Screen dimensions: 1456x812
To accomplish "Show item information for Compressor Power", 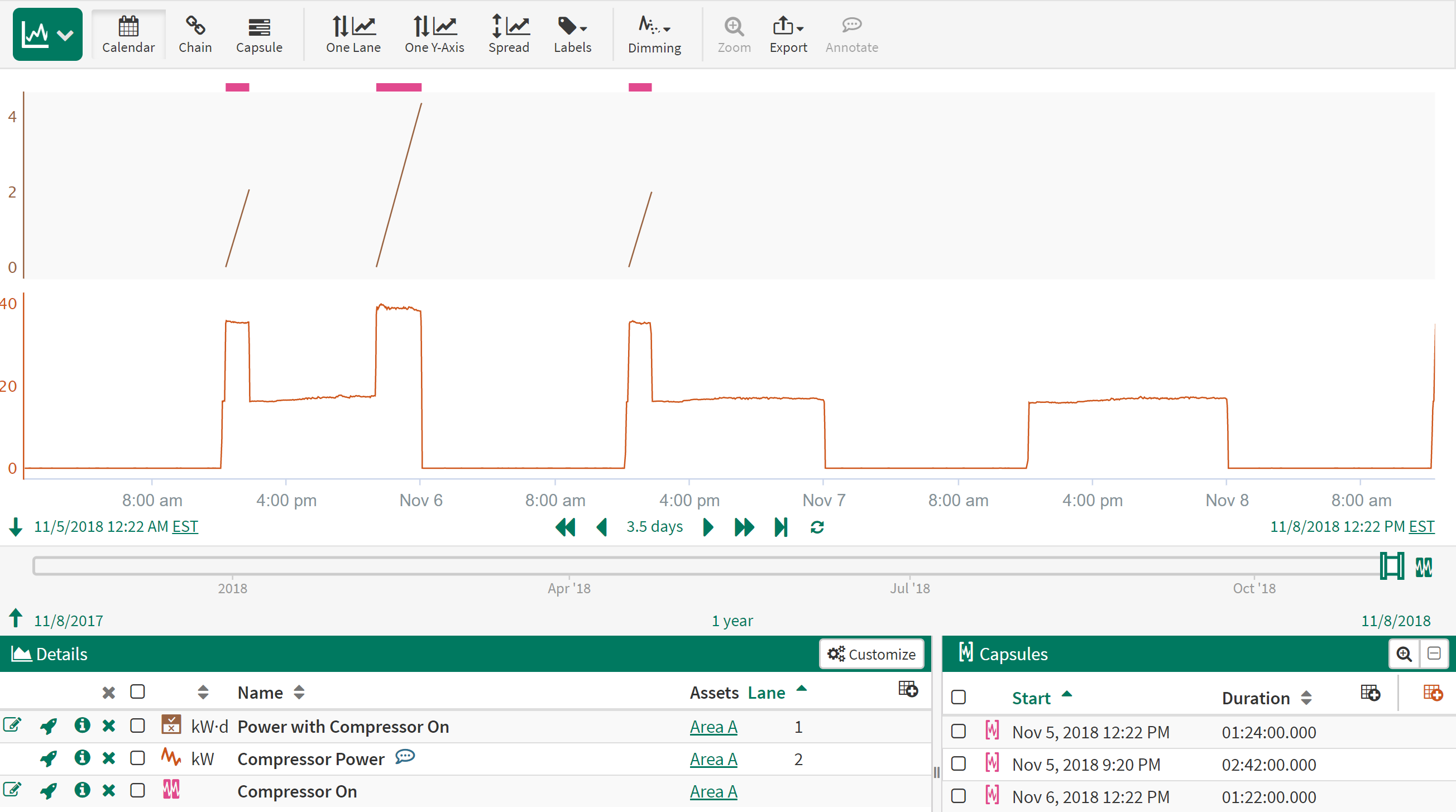I will click(83, 758).
